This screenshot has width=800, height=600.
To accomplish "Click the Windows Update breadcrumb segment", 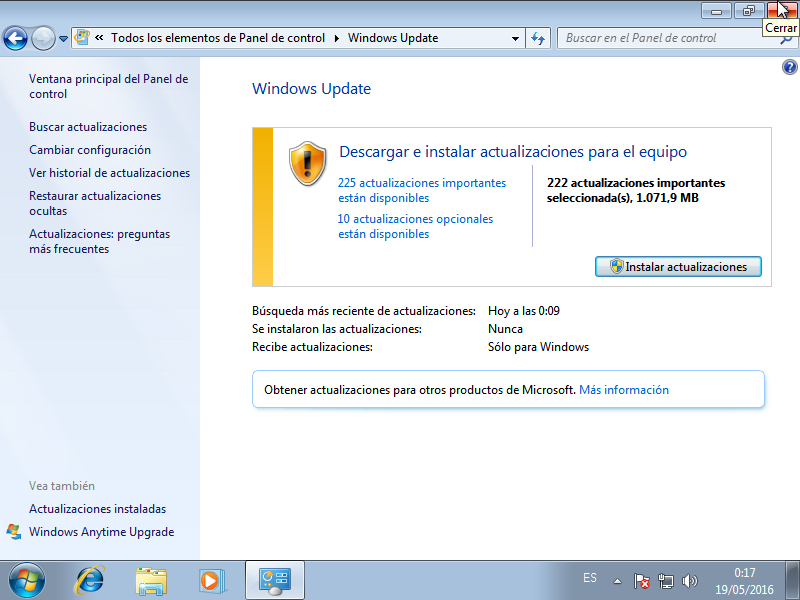I will pos(393,38).
